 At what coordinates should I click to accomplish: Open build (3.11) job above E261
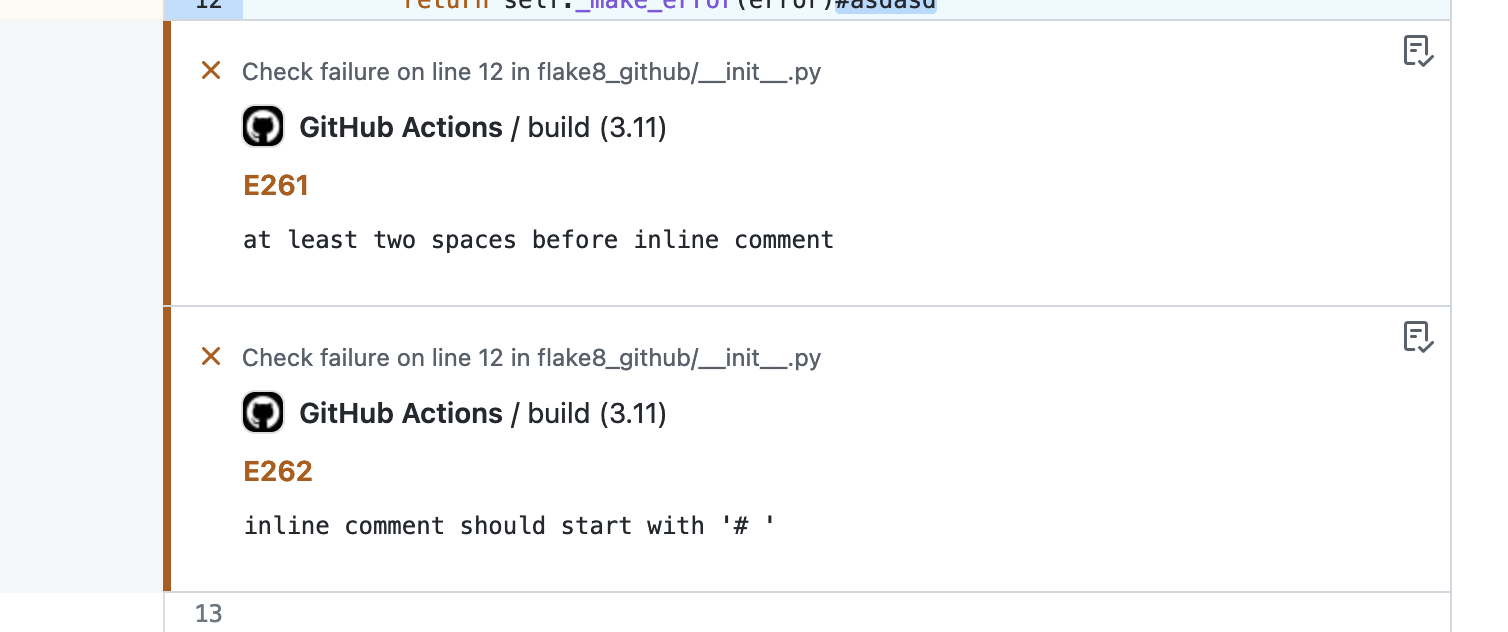[x=597, y=128]
